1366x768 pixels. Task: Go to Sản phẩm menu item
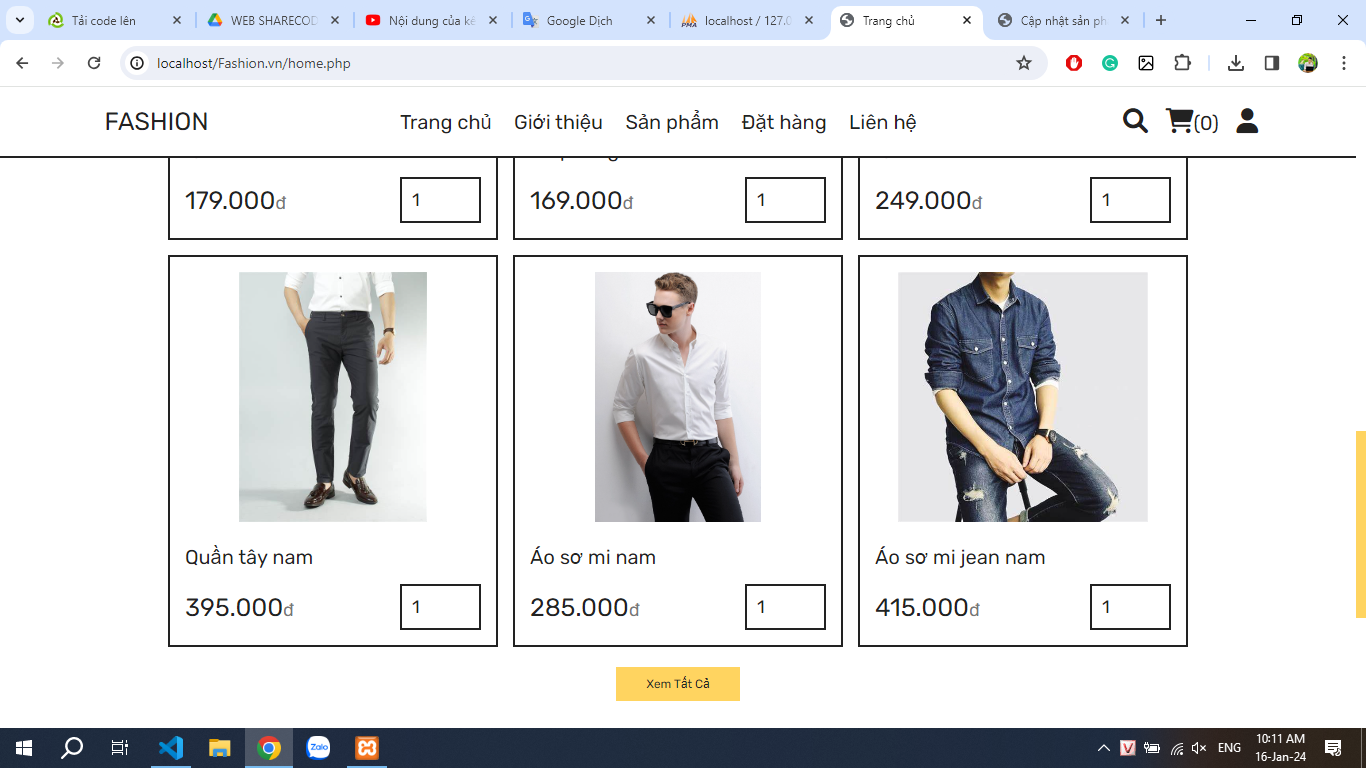(672, 122)
